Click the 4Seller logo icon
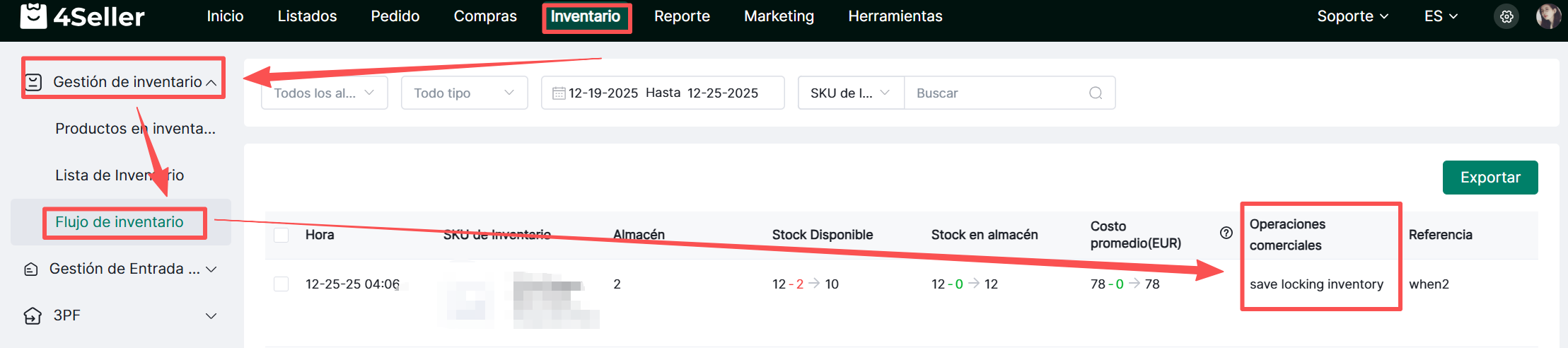The image size is (1568, 348). [x=33, y=16]
